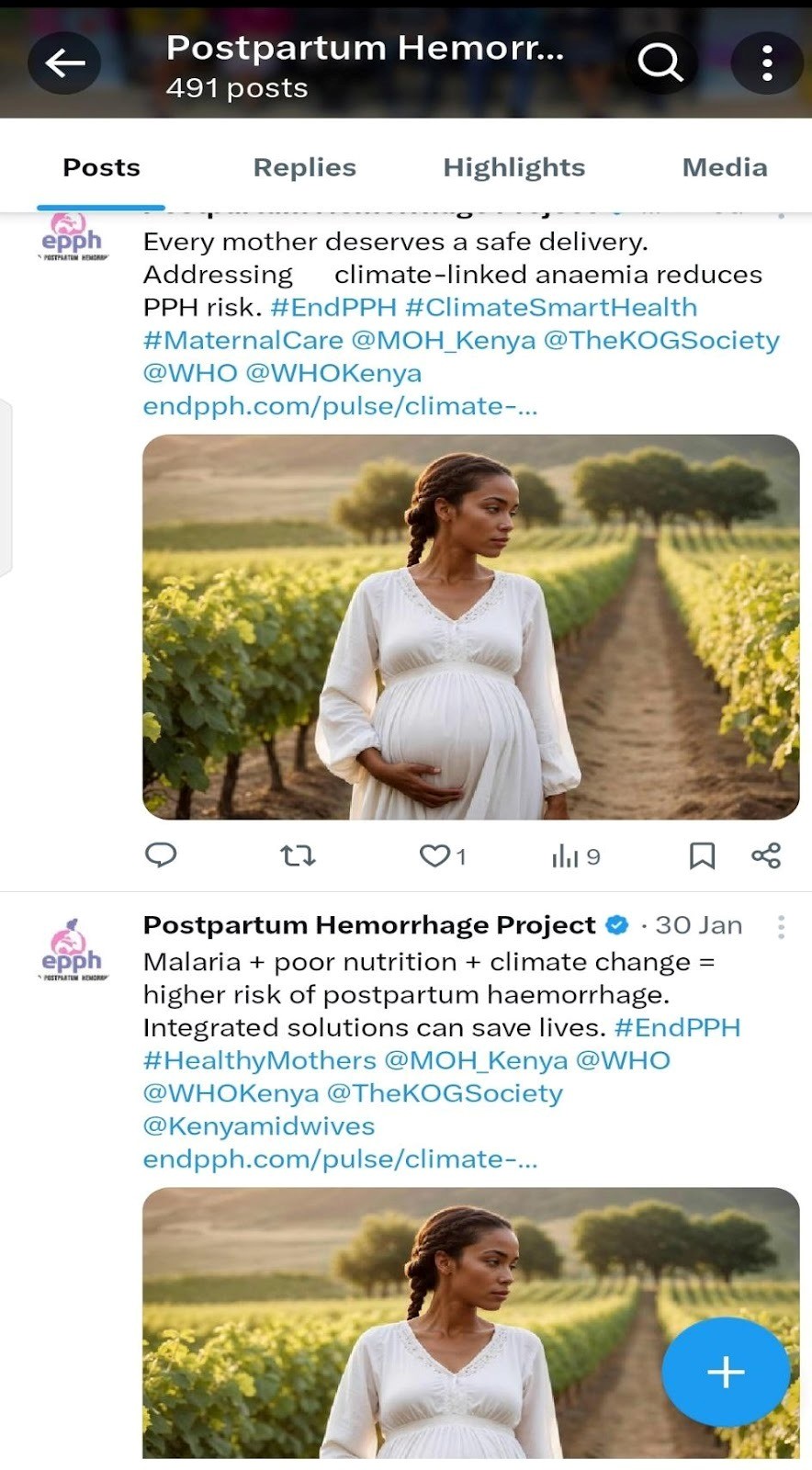Viewport: 812px width, 1470px height.
Task: Reply to the anaemia awareness post
Action: pos(163,854)
